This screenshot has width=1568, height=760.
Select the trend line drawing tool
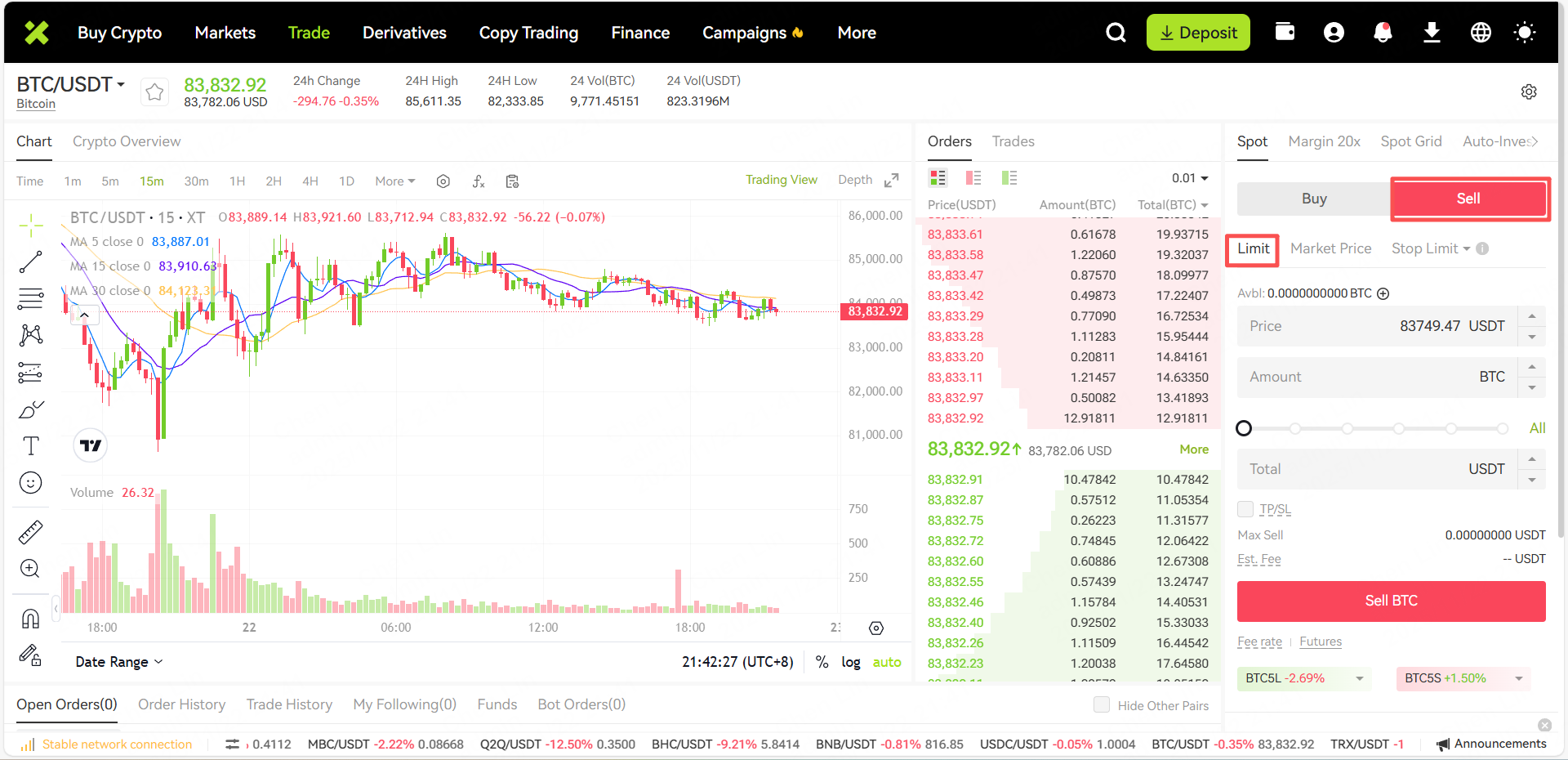click(30, 262)
